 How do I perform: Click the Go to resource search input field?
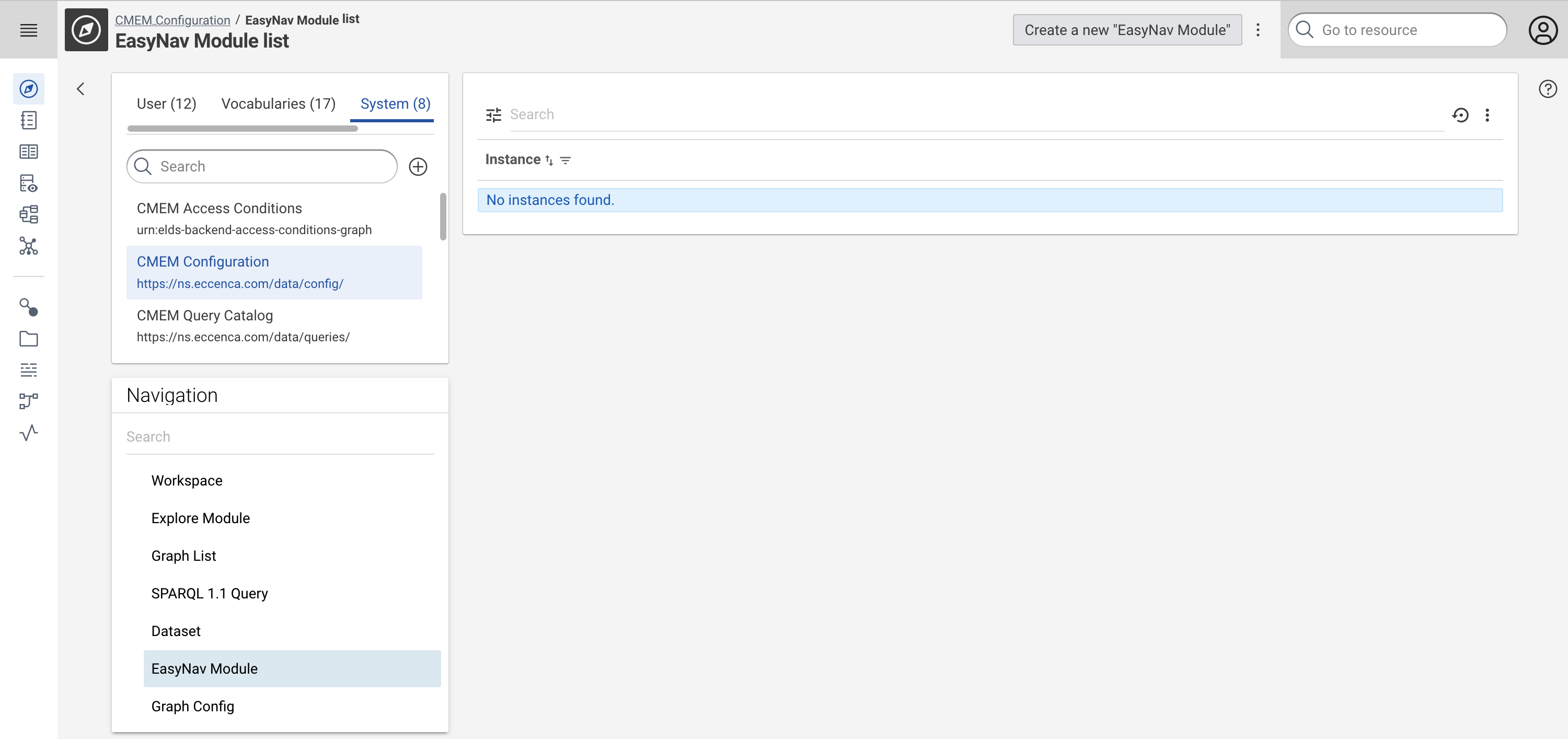click(1396, 30)
